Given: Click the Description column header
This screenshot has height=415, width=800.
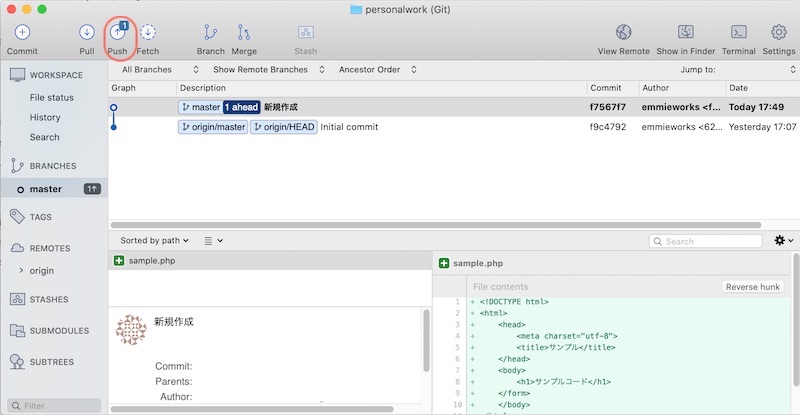Looking at the screenshot, I should tap(203, 88).
